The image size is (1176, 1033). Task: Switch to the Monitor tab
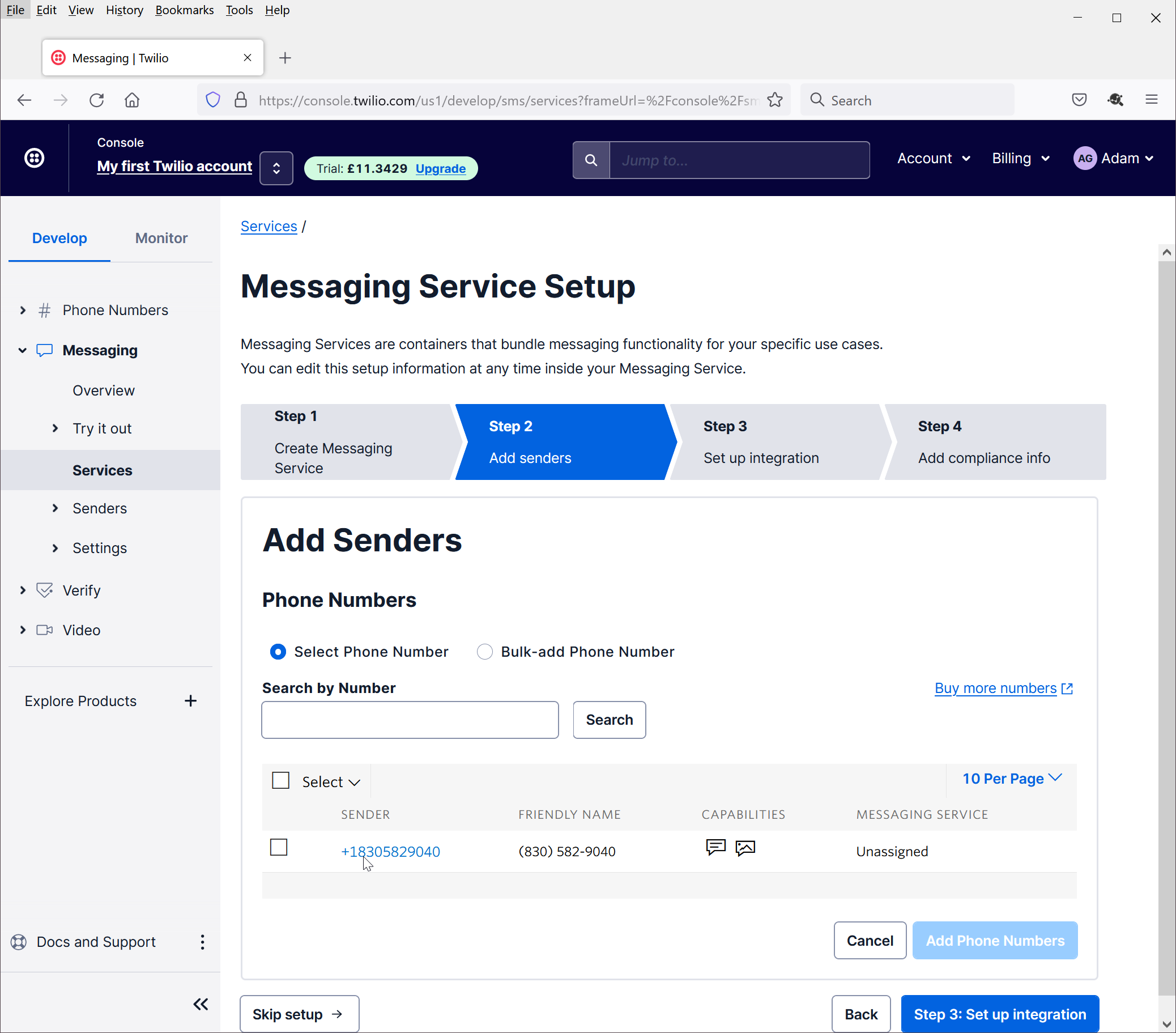[x=161, y=238]
